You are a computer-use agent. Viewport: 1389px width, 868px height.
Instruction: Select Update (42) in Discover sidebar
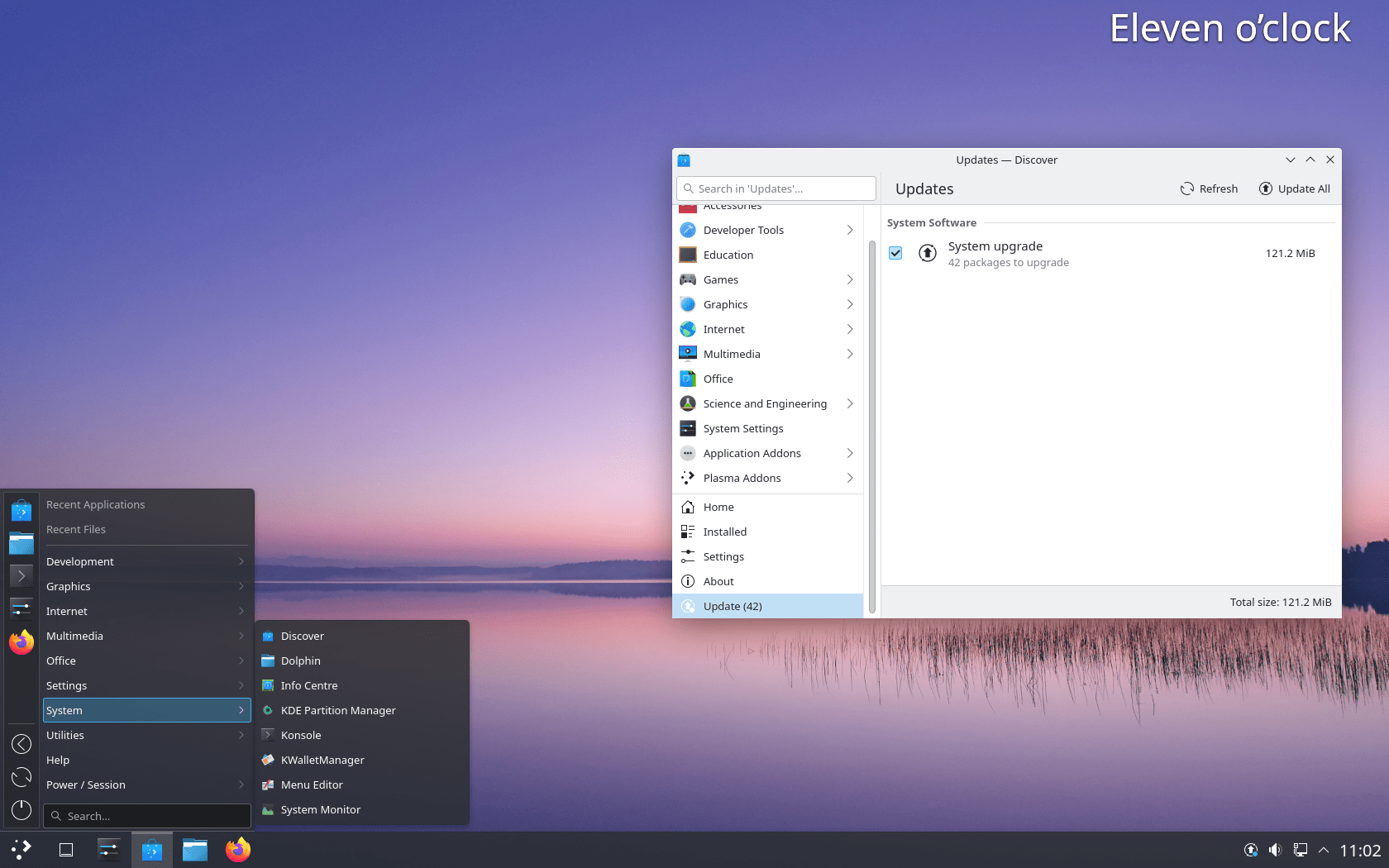click(768, 606)
